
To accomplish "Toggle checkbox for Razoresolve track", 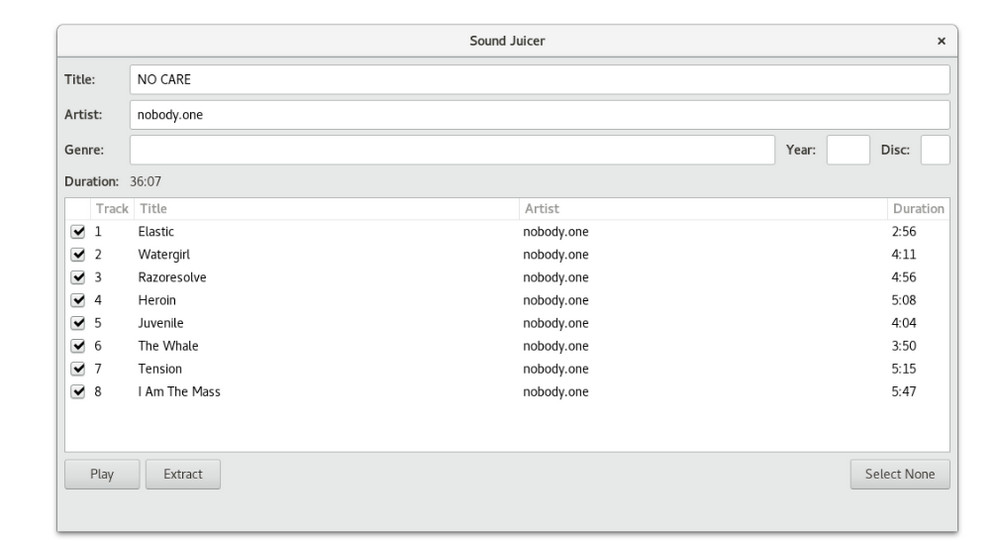I will [78, 277].
